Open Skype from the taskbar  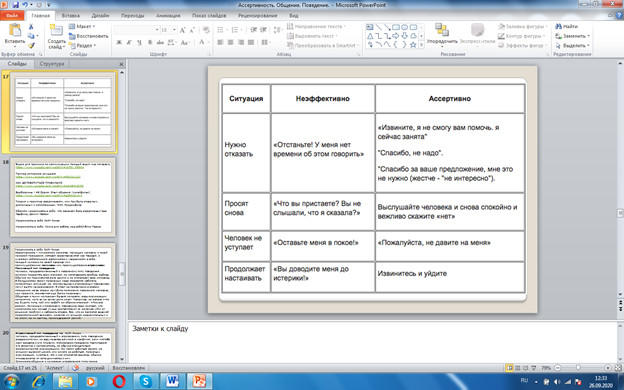(146, 381)
